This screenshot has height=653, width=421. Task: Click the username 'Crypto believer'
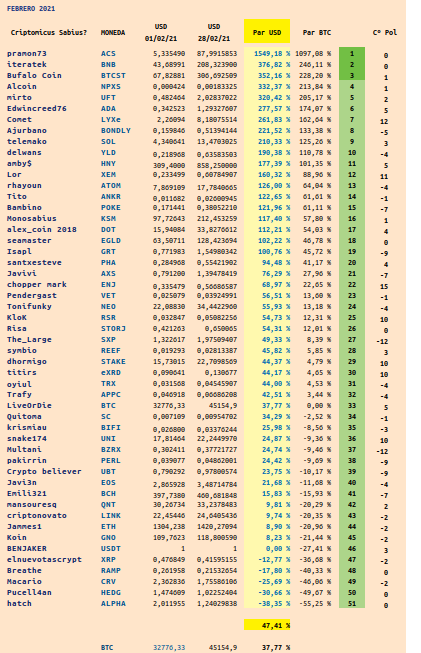[44, 471]
